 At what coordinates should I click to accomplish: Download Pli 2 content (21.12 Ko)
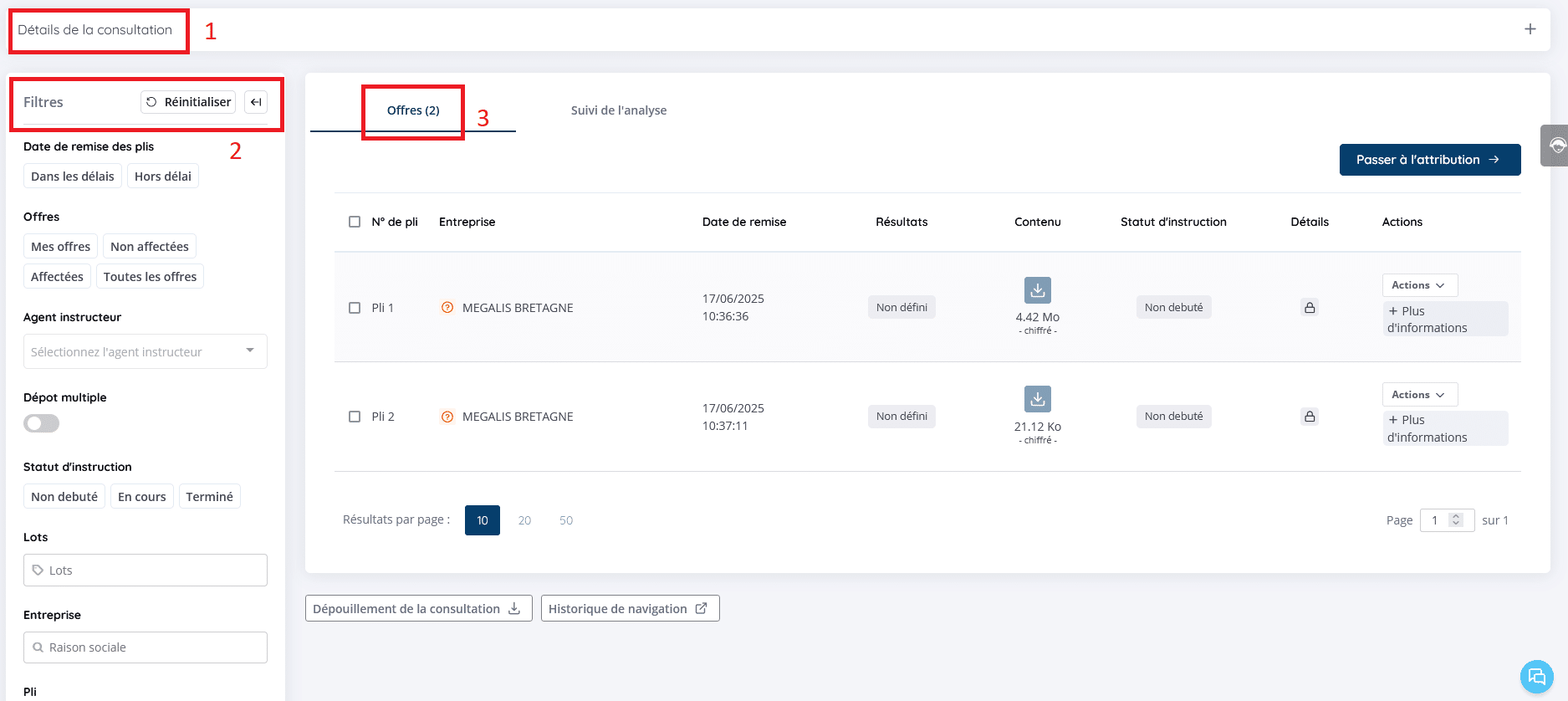1038,399
